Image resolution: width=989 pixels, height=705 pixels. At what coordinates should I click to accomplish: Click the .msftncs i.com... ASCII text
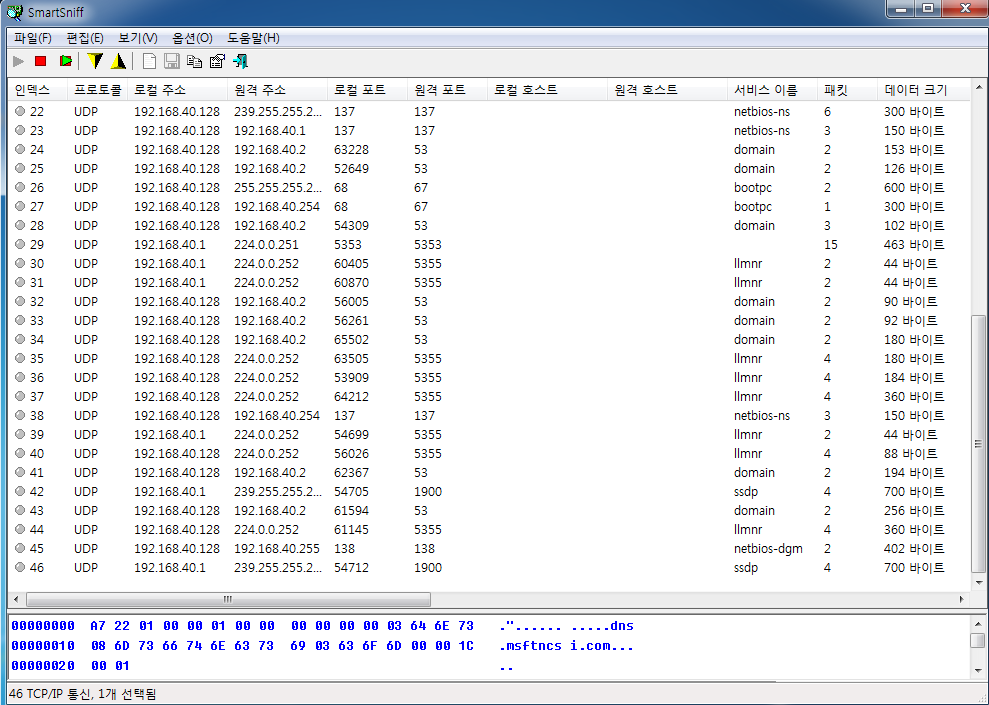pyautogui.click(x=566, y=646)
